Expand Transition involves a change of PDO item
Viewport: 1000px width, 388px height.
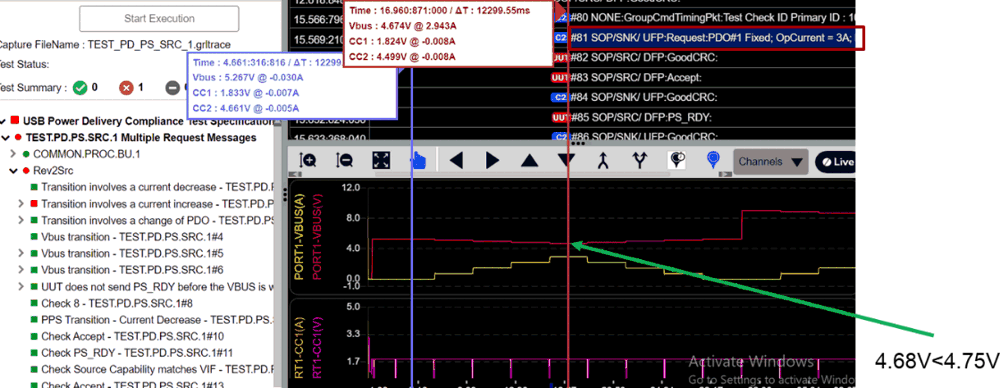tap(21, 221)
